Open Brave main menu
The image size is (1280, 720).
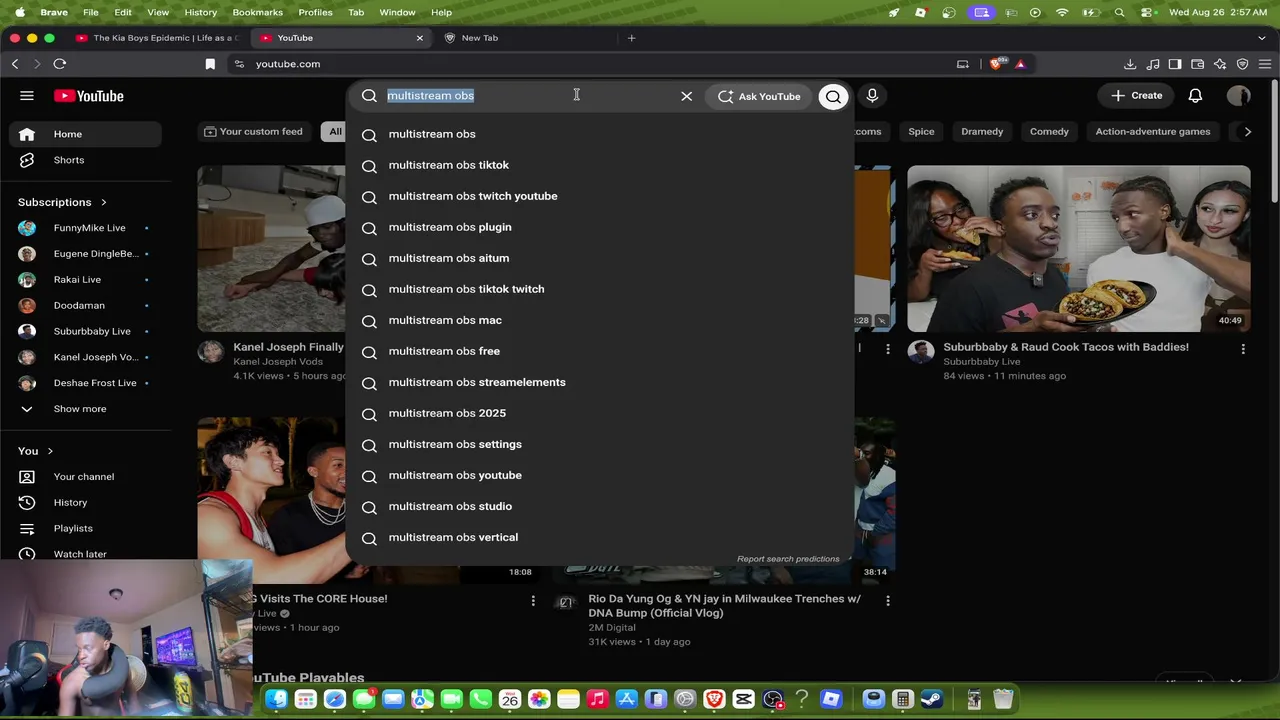(x=1265, y=64)
